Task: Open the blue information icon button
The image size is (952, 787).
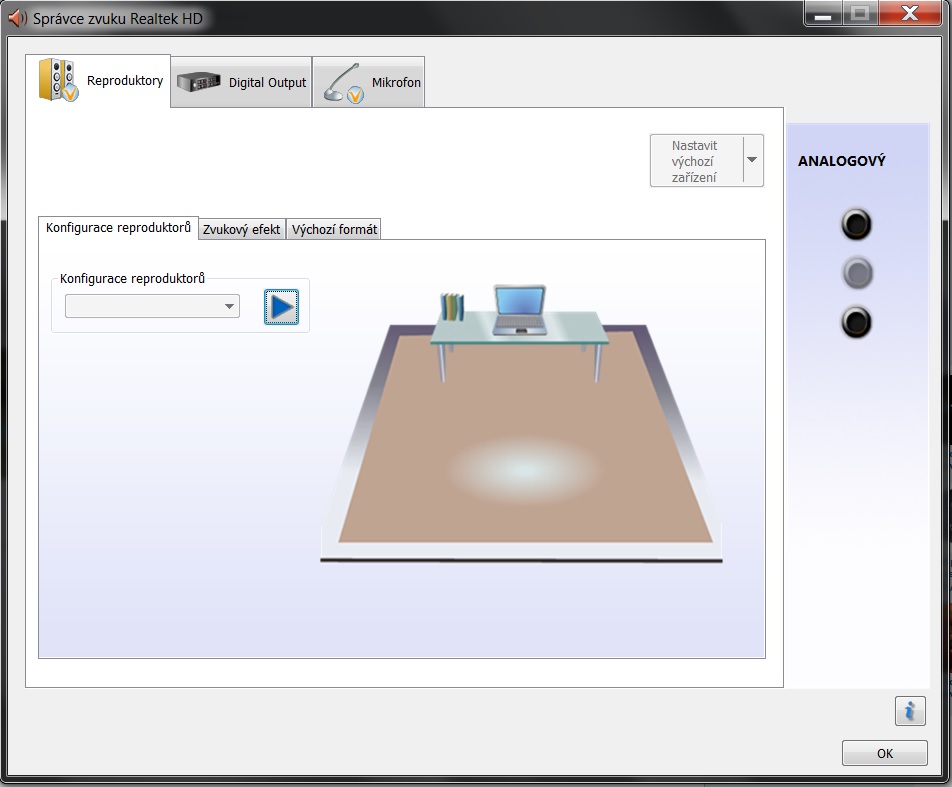Action: pos(910,710)
